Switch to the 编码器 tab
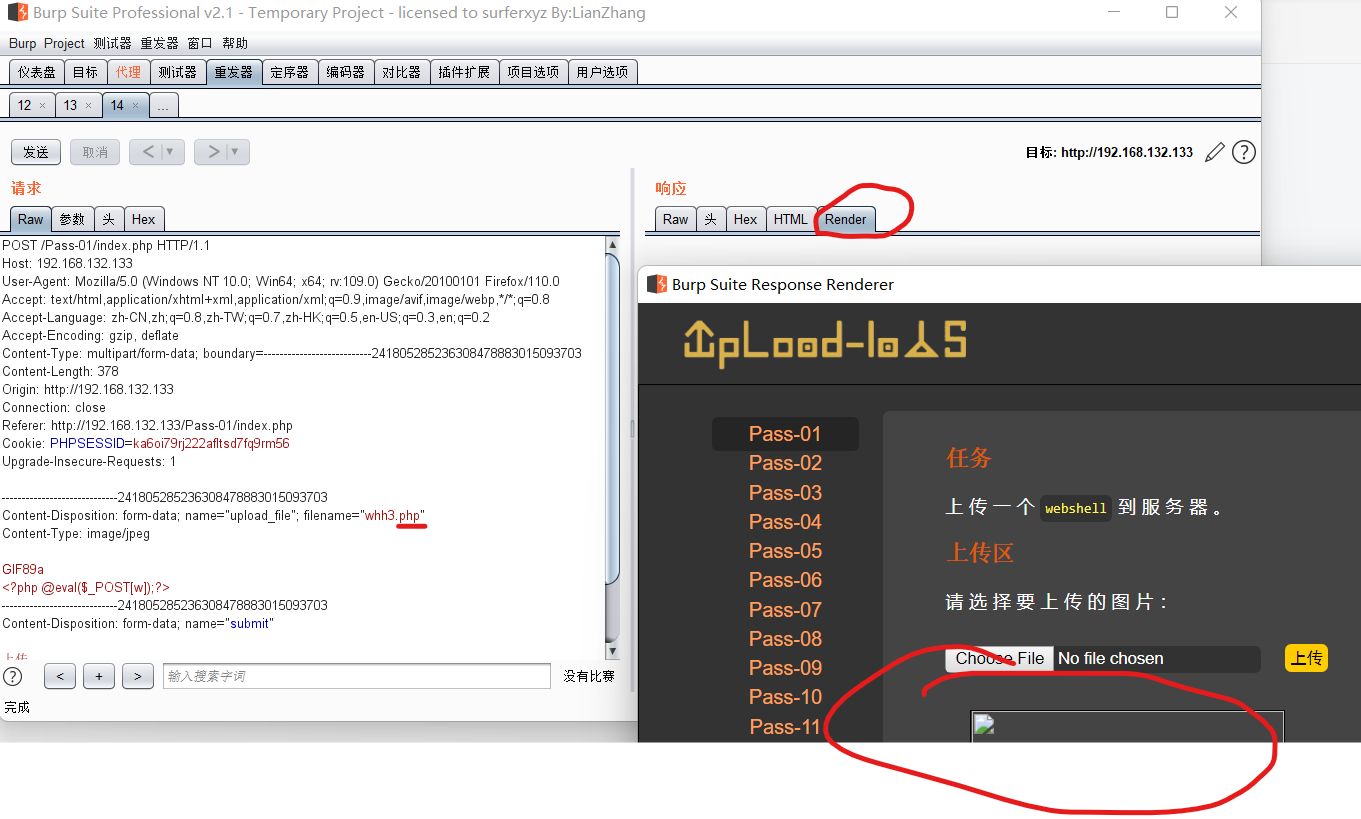1361x819 pixels. coord(346,72)
